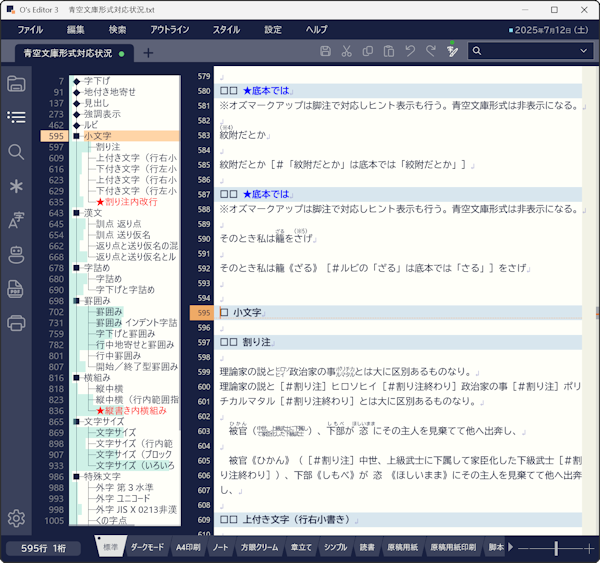The width and height of the screenshot is (600, 563).
Task: Select 行中罫囲み outline item
Action: tap(118, 356)
